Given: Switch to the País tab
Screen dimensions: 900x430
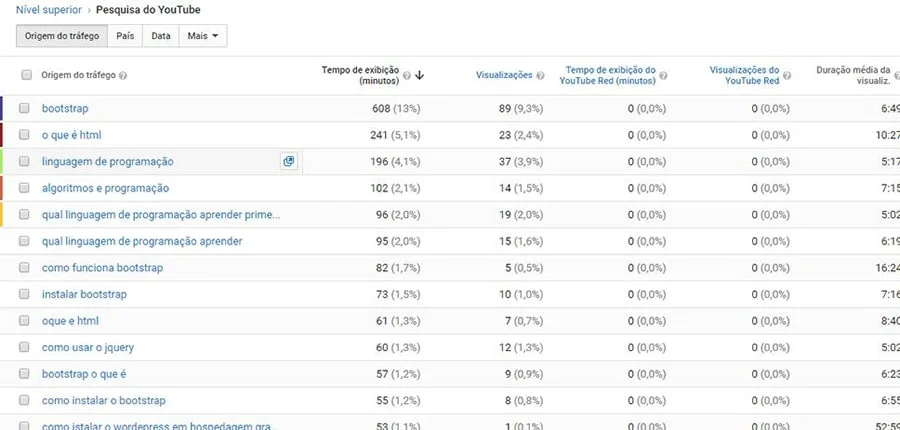Looking at the screenshot, I should (125, 36).
